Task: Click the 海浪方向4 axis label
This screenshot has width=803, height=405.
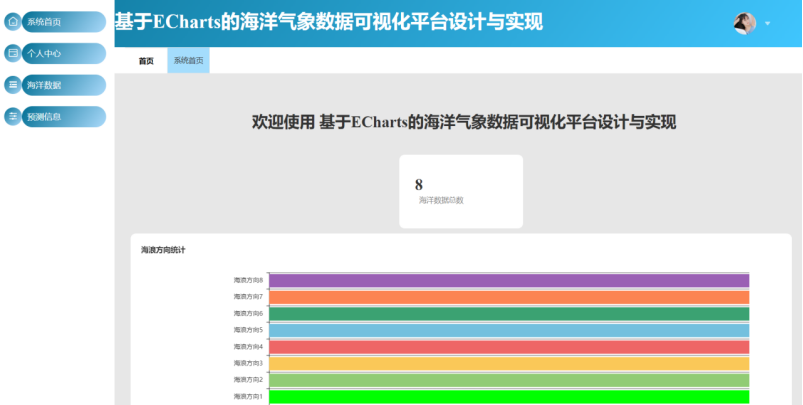Action: pos(248,347)
